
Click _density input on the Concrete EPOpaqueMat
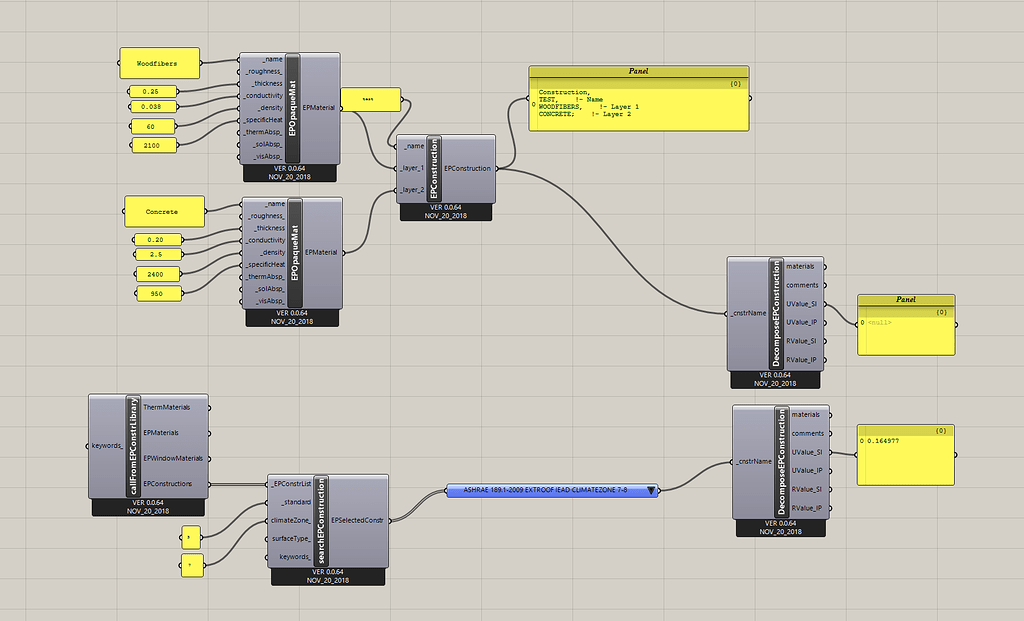tap(272, 253)
